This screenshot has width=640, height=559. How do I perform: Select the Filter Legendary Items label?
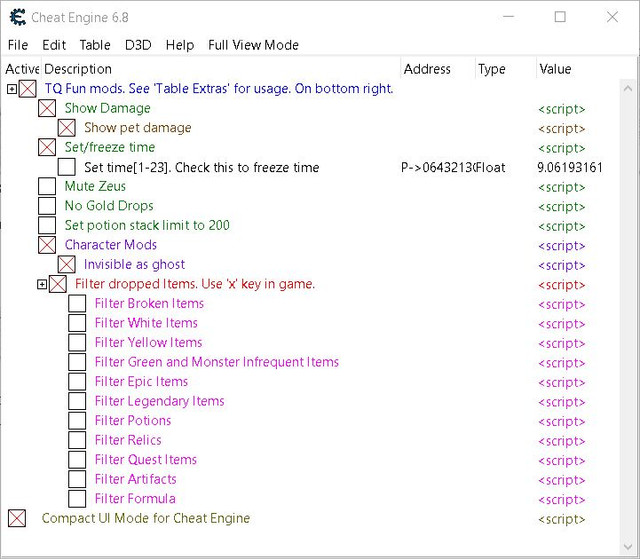[160, 402]
